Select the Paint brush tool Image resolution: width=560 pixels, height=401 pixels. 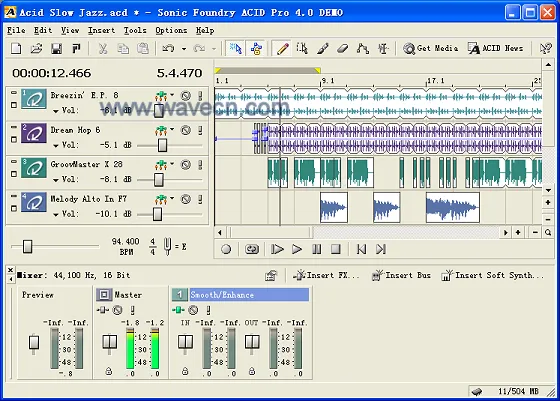pos(322,48)
